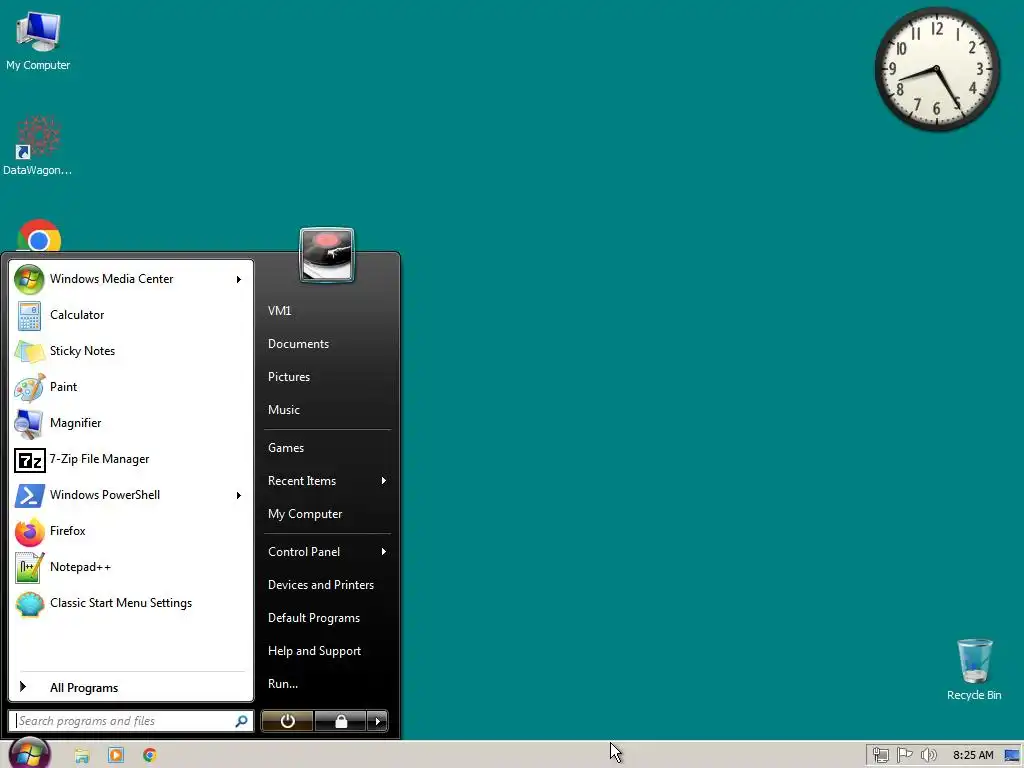Expand the All Programs list

click(131, 687)
